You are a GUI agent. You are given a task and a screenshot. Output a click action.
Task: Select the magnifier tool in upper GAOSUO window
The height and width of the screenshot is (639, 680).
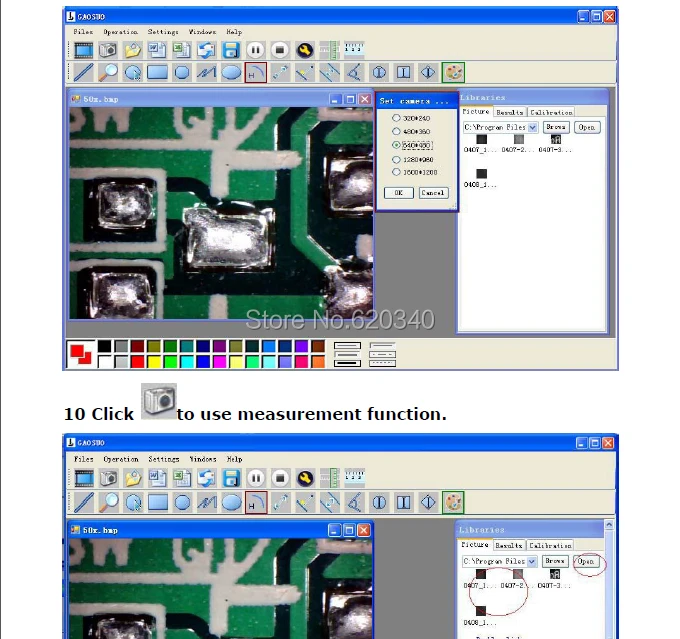[x=108, y=72]
